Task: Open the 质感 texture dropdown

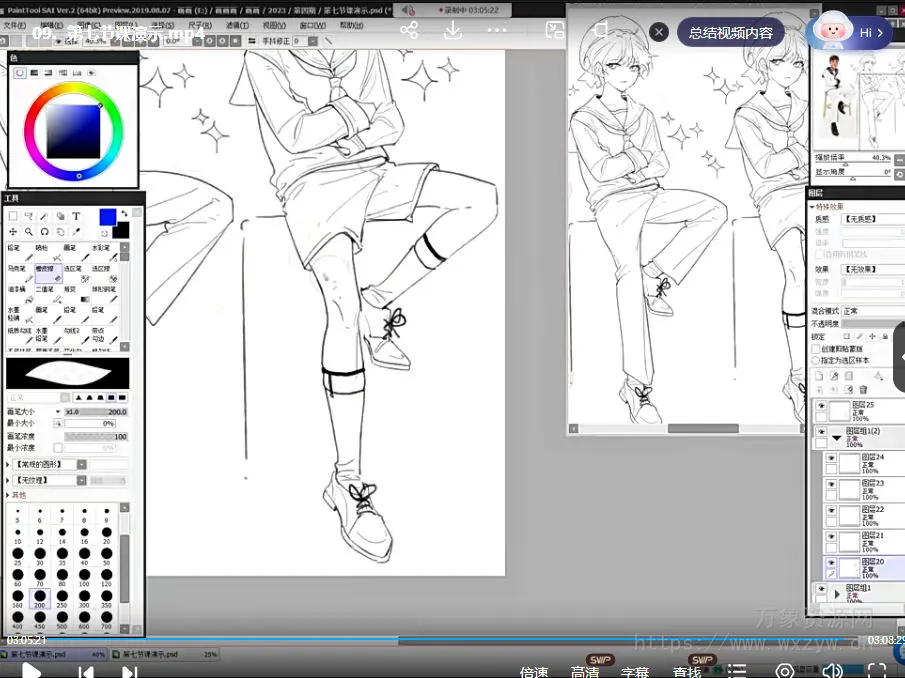Action: pyautogui.click(x=870, y=218)
